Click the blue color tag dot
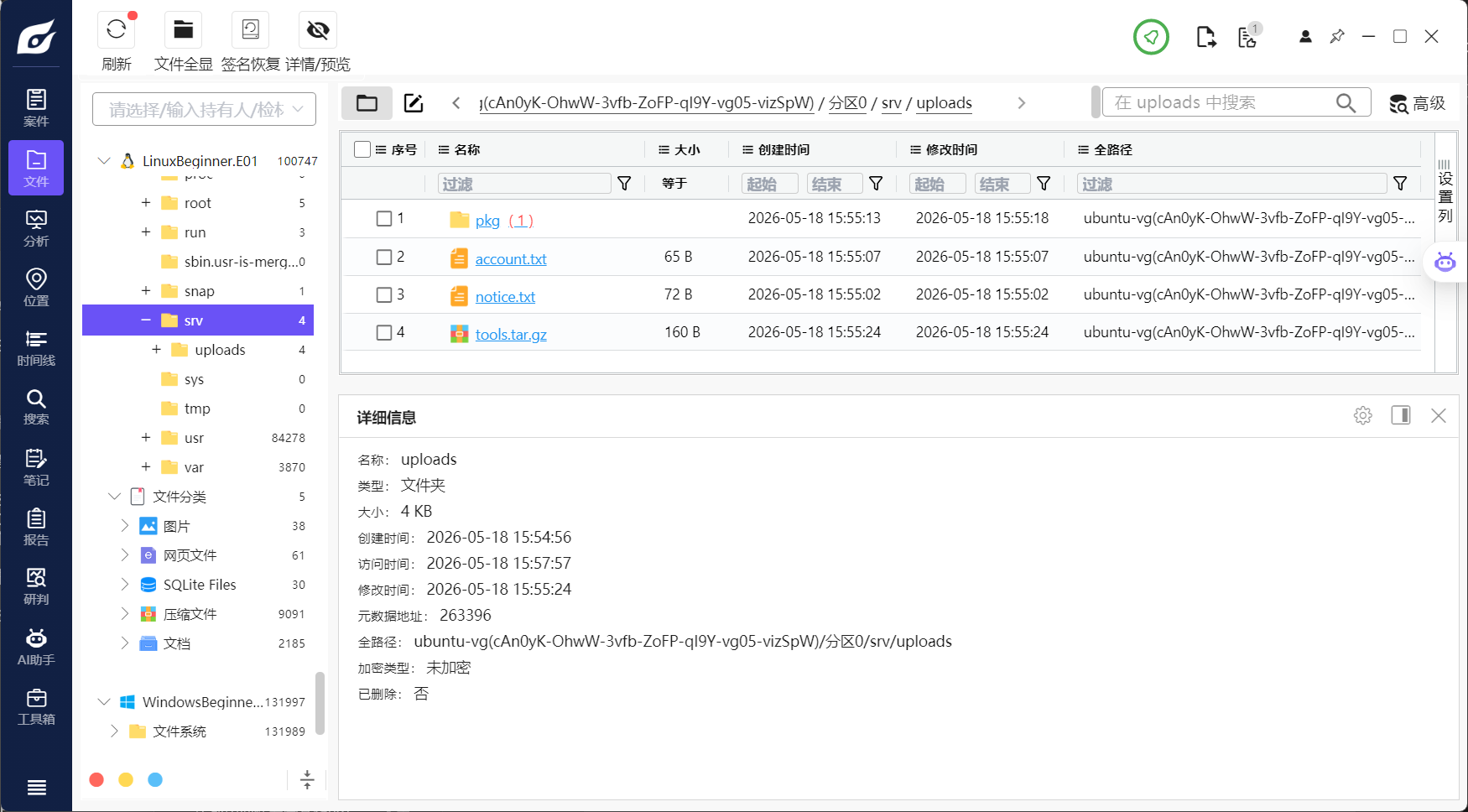The image size is (1468, 812). [155, 779]
